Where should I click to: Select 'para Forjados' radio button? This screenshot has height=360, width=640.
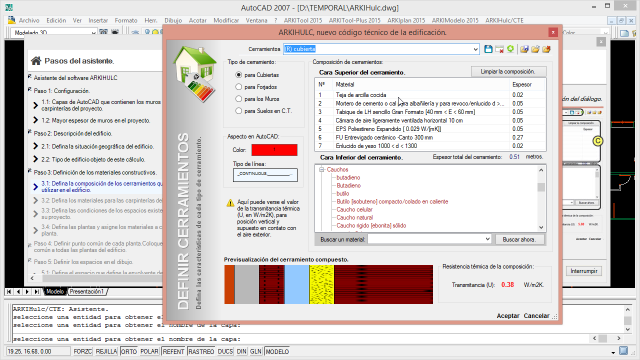(239, 87)
